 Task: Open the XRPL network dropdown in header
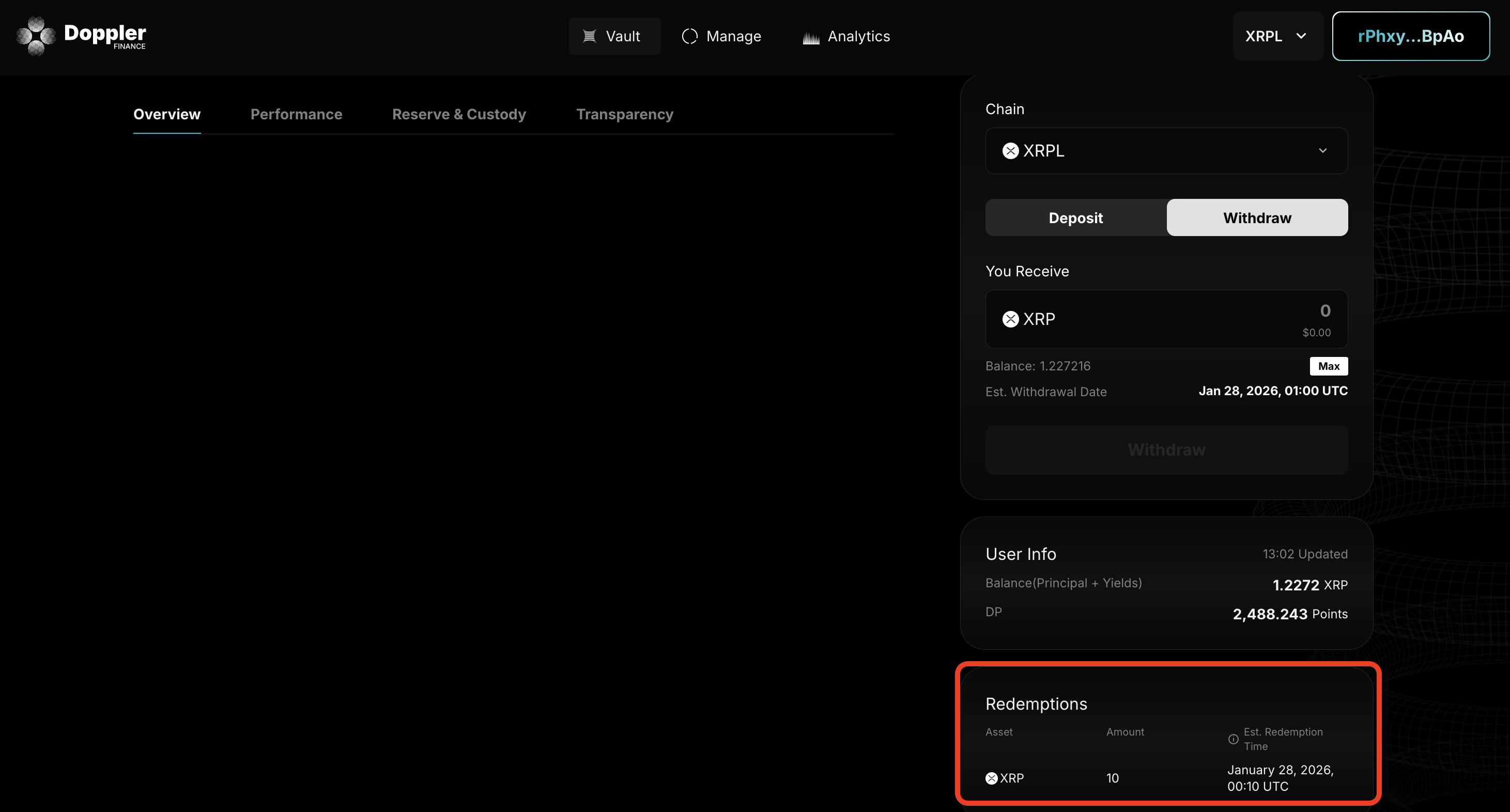[1277, 36]
